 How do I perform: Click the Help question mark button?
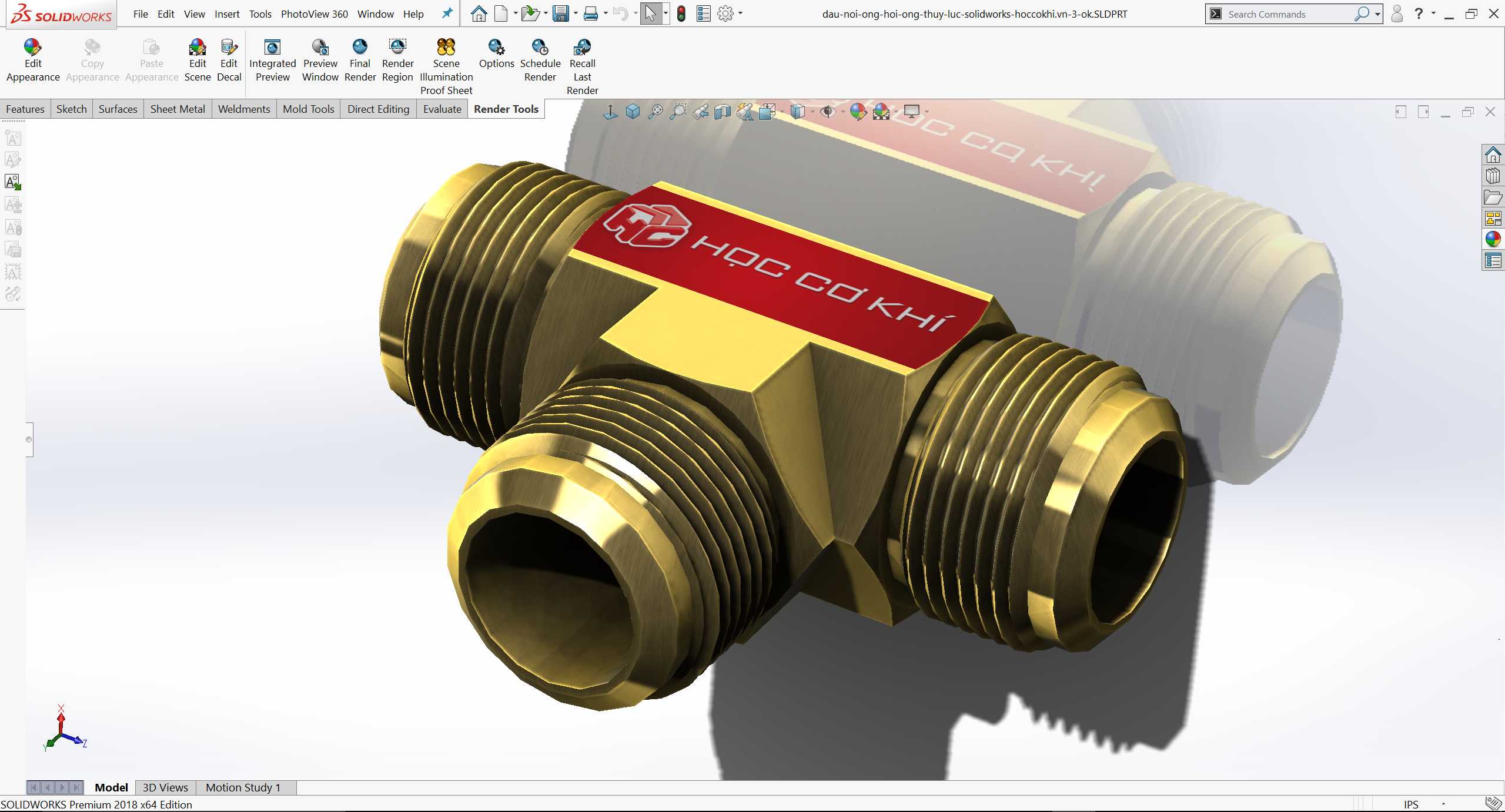pyautogui.click(x=1419, y=14)
